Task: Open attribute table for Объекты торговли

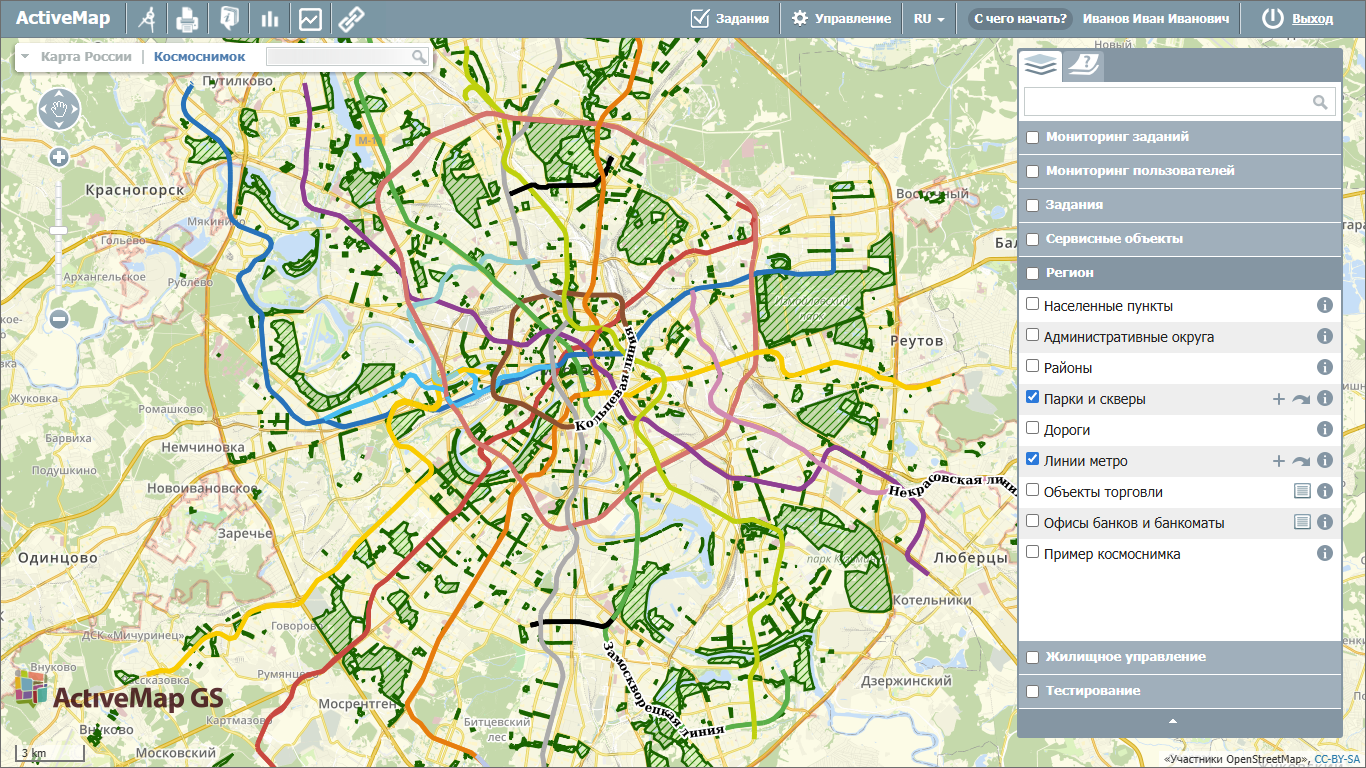Action: click(x=1302, y=491)
